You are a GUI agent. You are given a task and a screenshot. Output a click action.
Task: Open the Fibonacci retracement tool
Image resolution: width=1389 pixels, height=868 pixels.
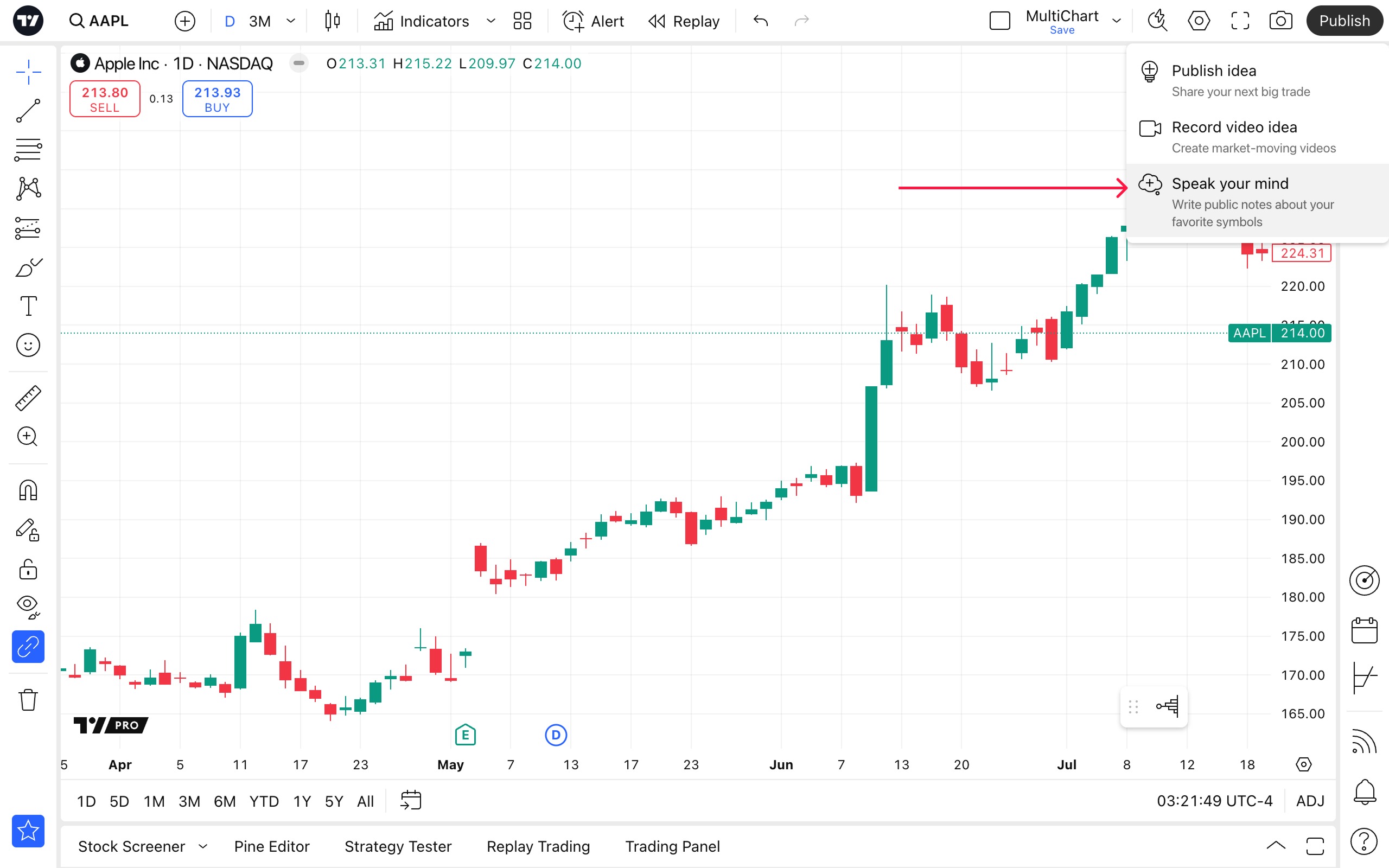(28, 150)
